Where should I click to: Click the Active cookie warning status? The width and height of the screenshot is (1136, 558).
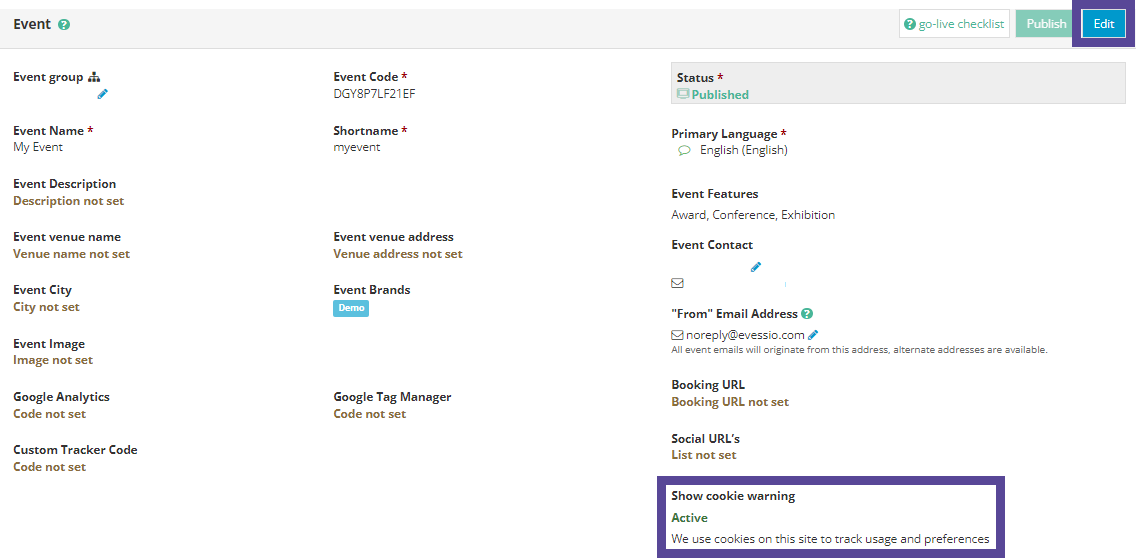tap(690, 518)
